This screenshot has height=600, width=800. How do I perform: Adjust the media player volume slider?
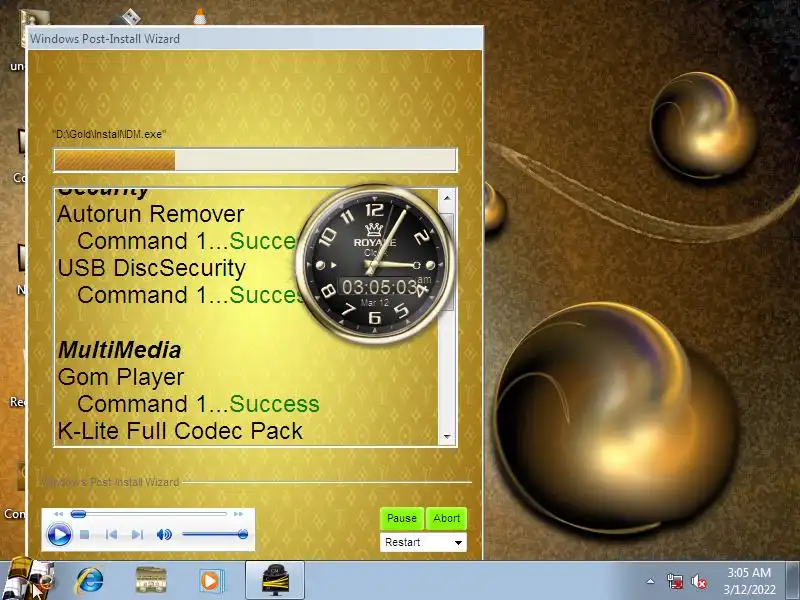pyautogui.click(x=215, y=535)
